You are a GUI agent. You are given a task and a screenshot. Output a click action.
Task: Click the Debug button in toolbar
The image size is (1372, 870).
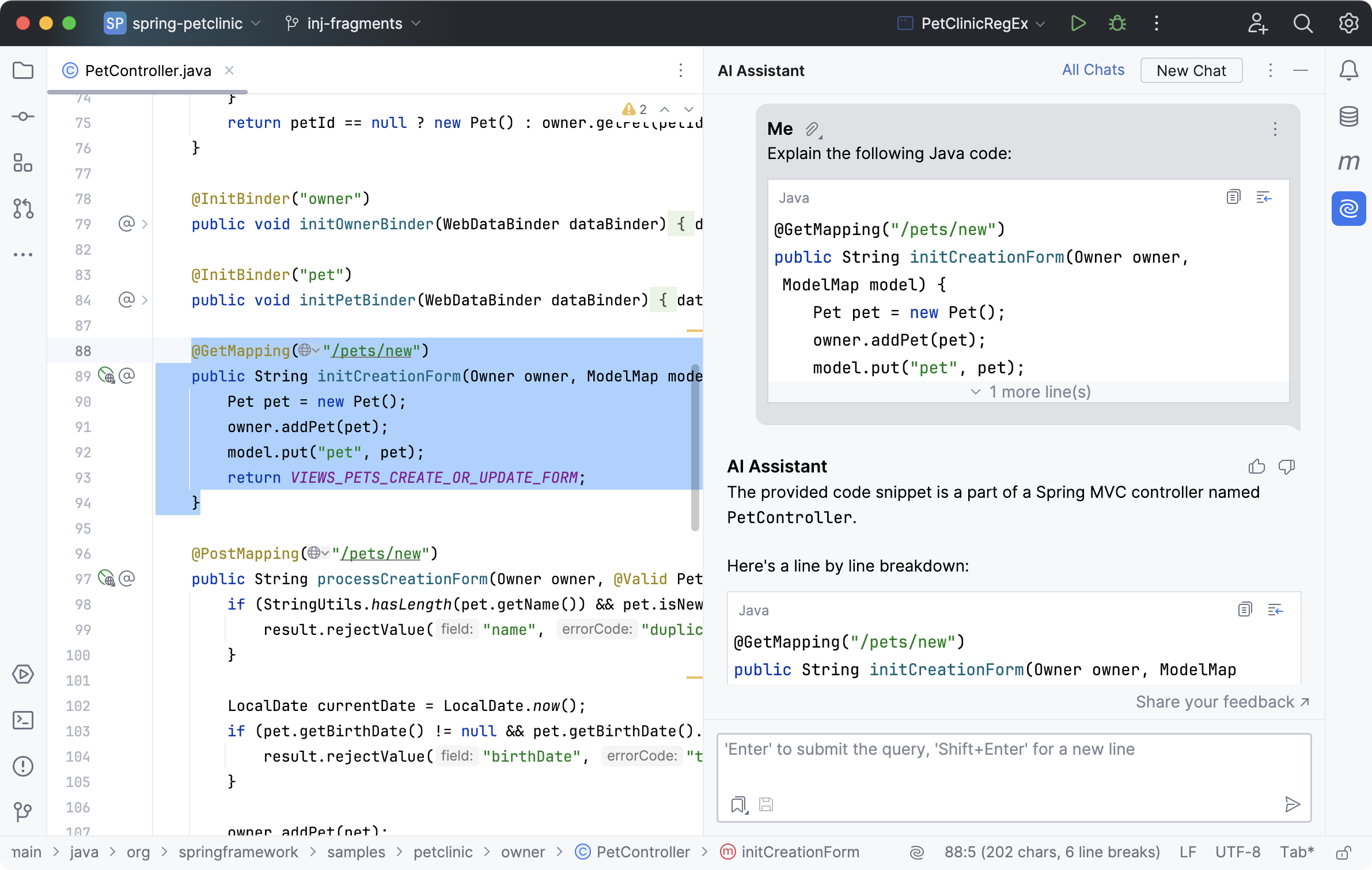point(1117,23)
